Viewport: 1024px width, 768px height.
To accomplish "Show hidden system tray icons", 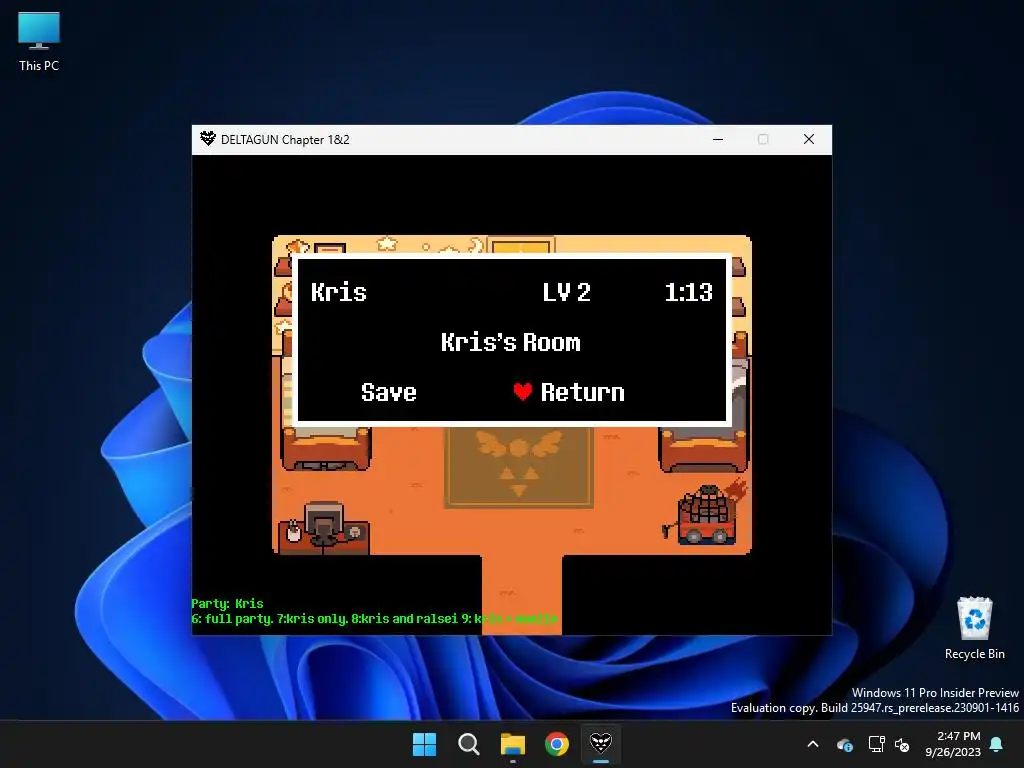I will point(813,744).
